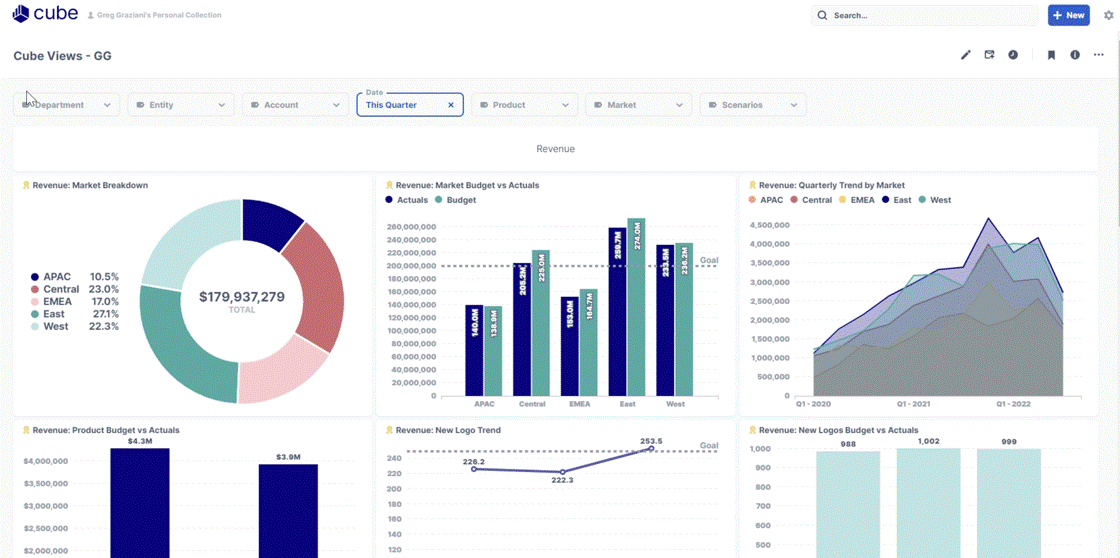The height and width of the screenshot is (558, 1120).
Task: Click the tag icon in the Entity filter
Action: click(x=140, y=105)
